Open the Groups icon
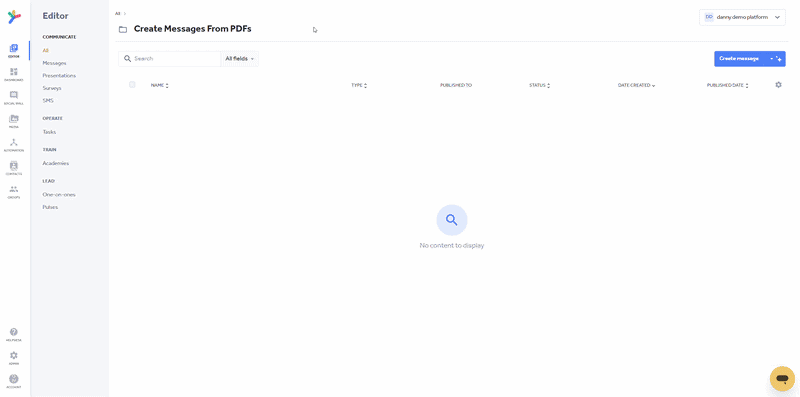Viewport: 800px width, 397px height. click(x=14, y=191)
